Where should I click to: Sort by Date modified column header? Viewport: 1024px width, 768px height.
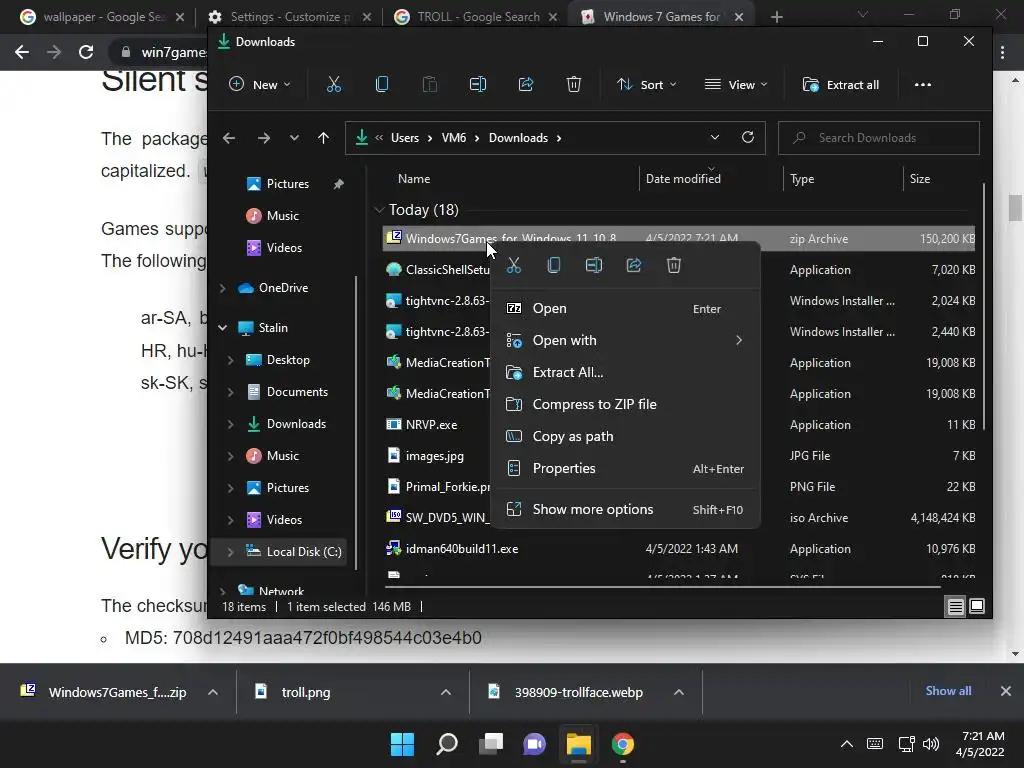[683, 178]
